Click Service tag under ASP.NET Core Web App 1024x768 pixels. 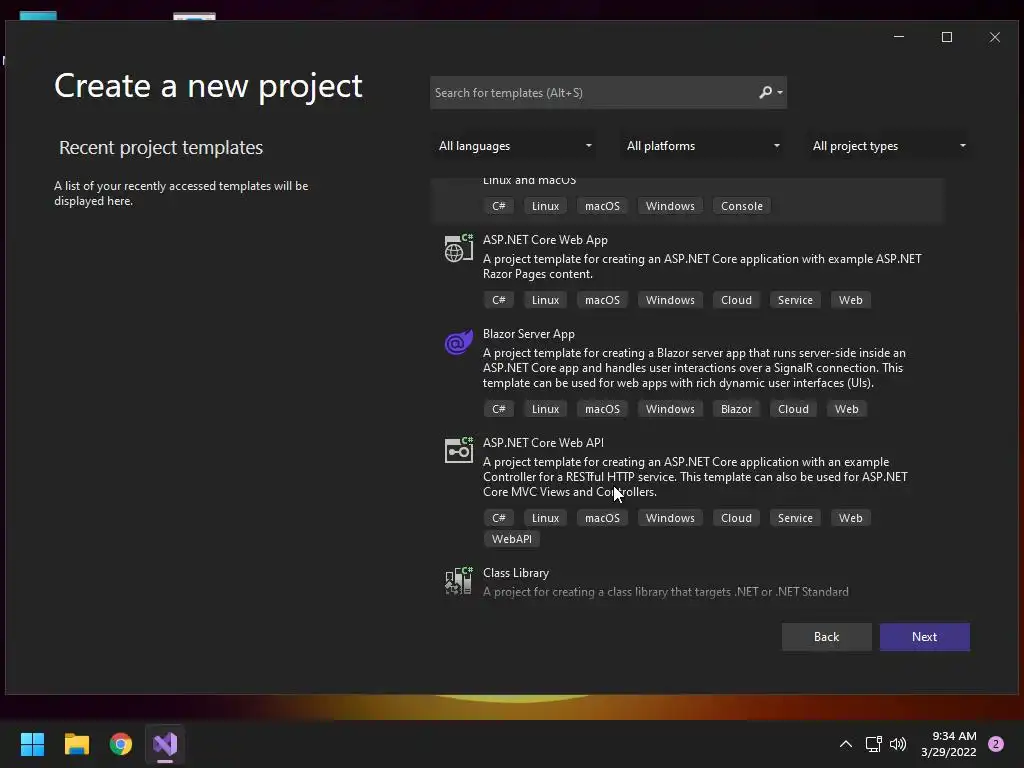click(795, 300)
